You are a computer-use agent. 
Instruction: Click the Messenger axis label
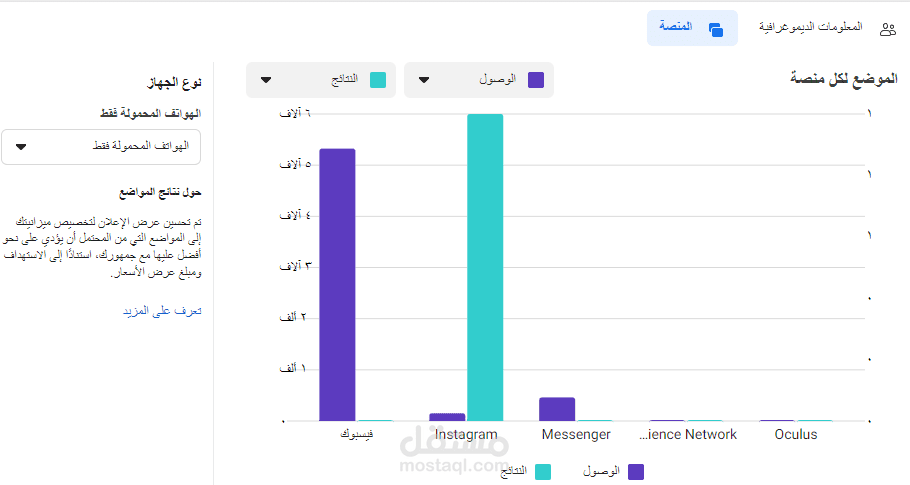pyautogui.click(x=576, y=434)
